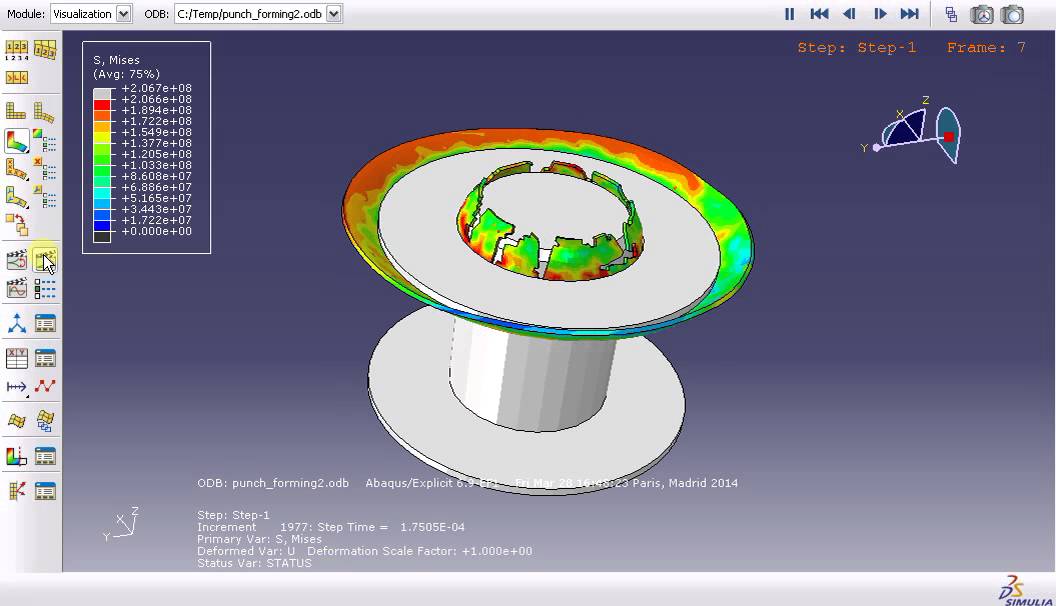Viewport: 1056px width, 606px height.
Task: Plot Deformed Shape
Action: (x=45, y=111)
